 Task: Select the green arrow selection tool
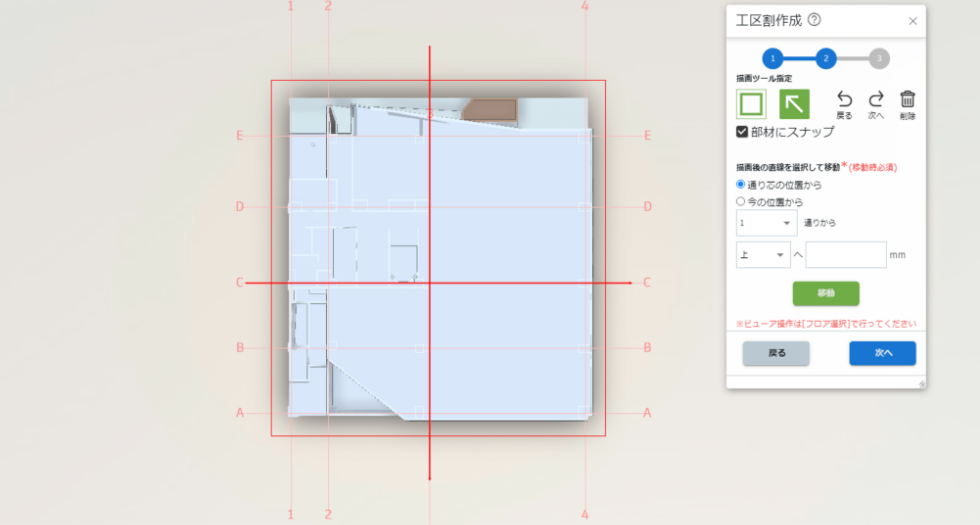point(794,104)
